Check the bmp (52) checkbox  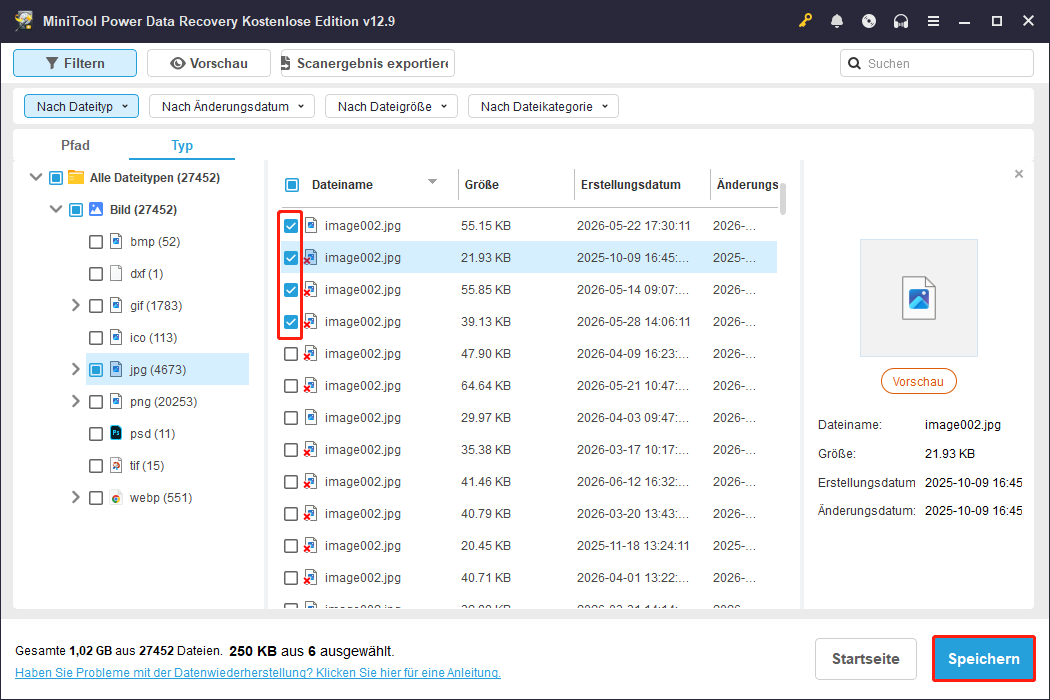(96, 242)
